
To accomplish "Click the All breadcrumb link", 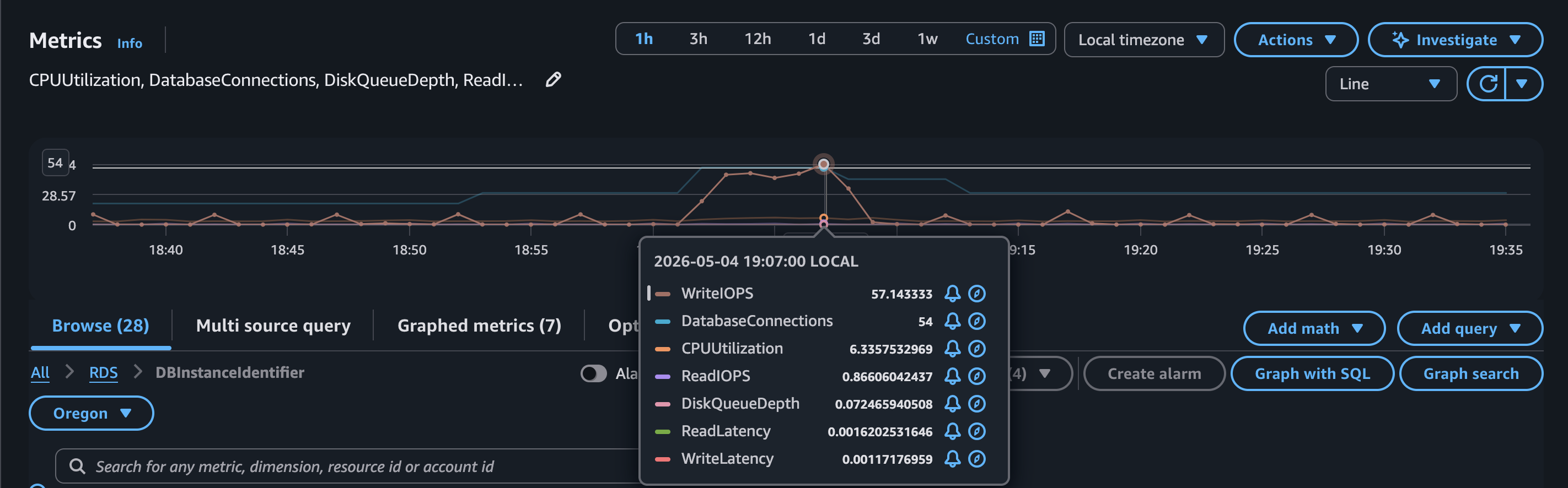I will click(40, 372).
